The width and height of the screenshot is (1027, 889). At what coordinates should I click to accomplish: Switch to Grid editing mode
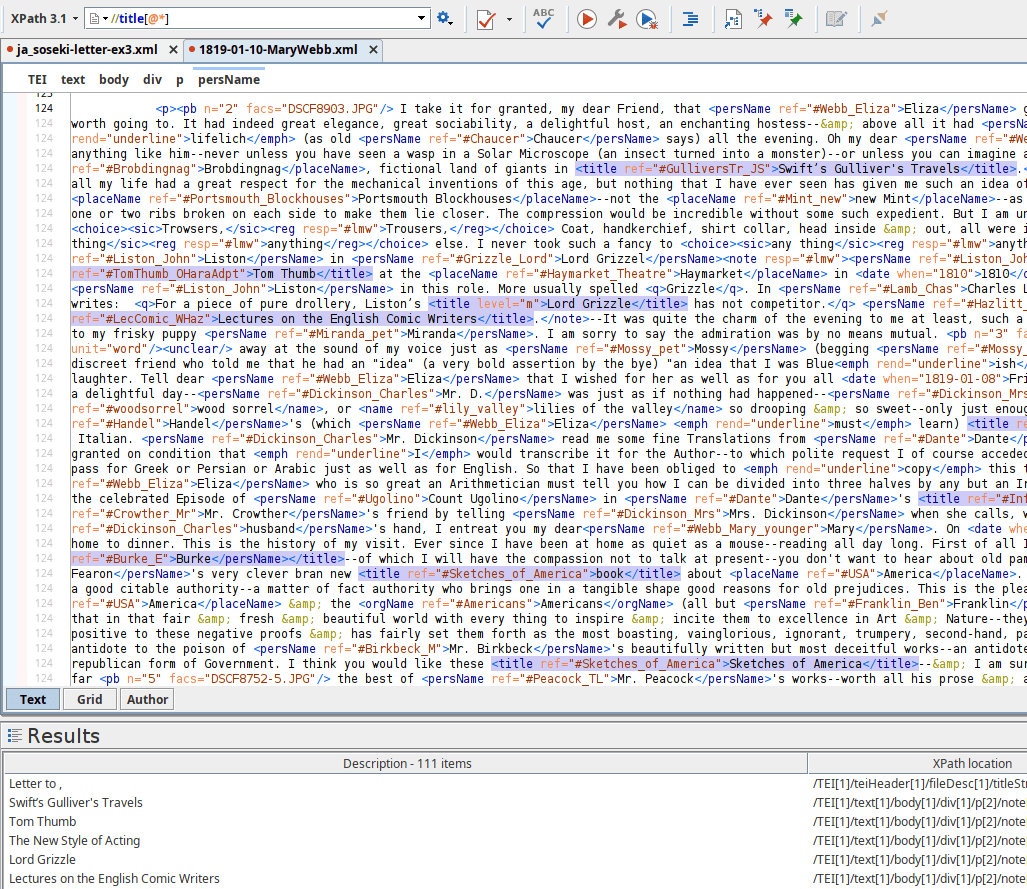click(90, 699)
